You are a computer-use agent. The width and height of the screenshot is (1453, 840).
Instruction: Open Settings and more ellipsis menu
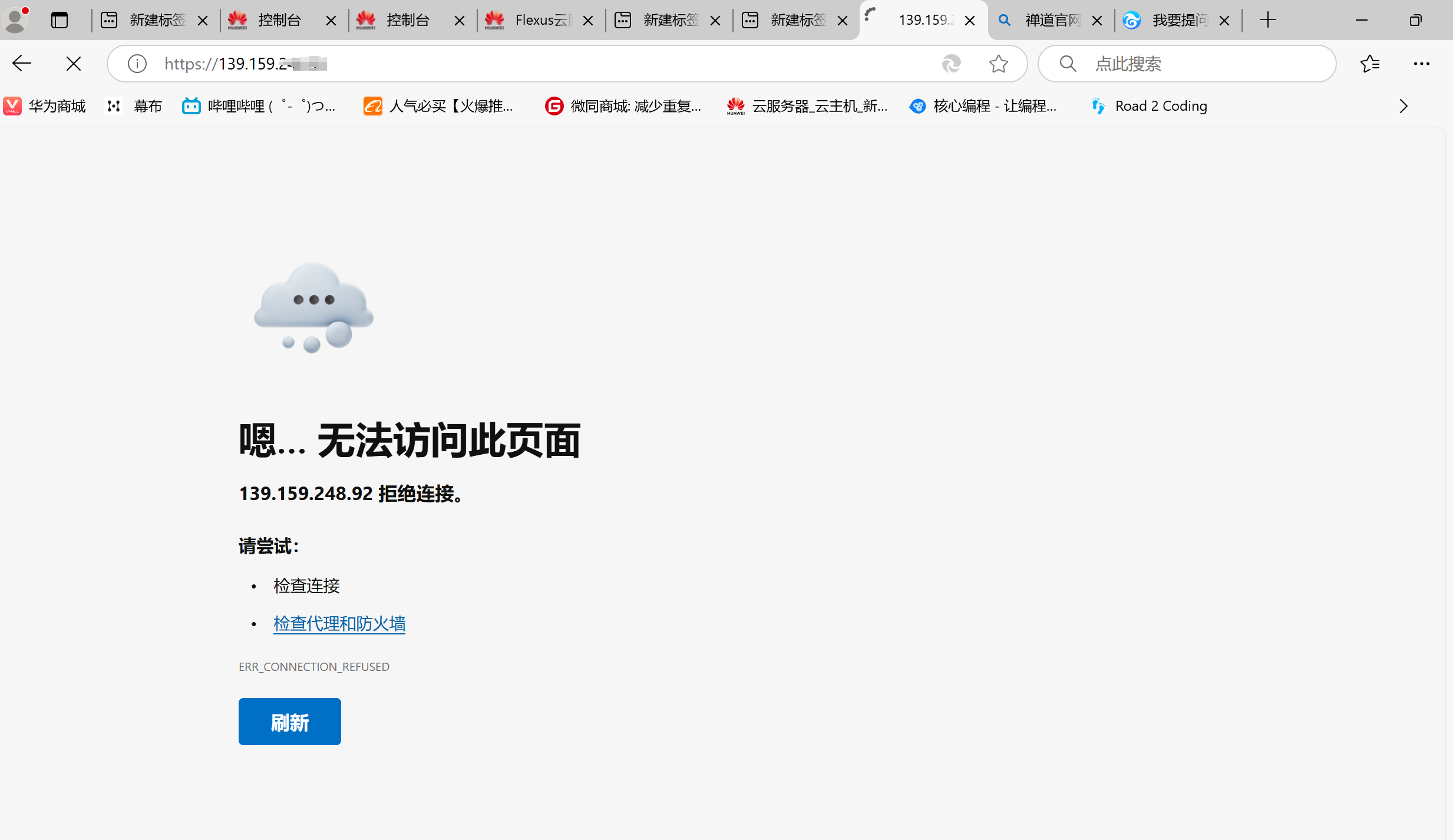1421,64
